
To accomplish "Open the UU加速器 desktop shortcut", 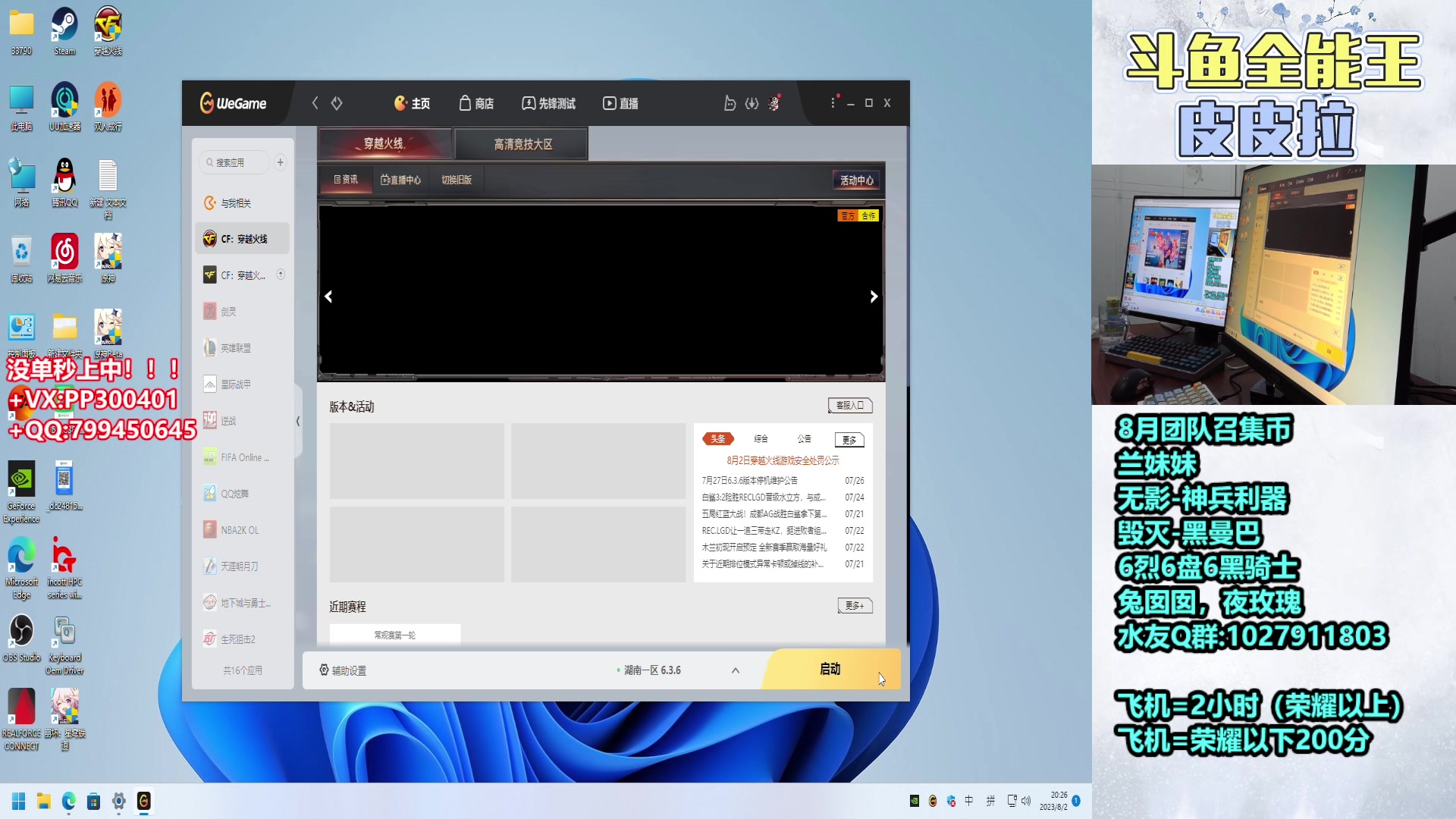I will 64,107.
